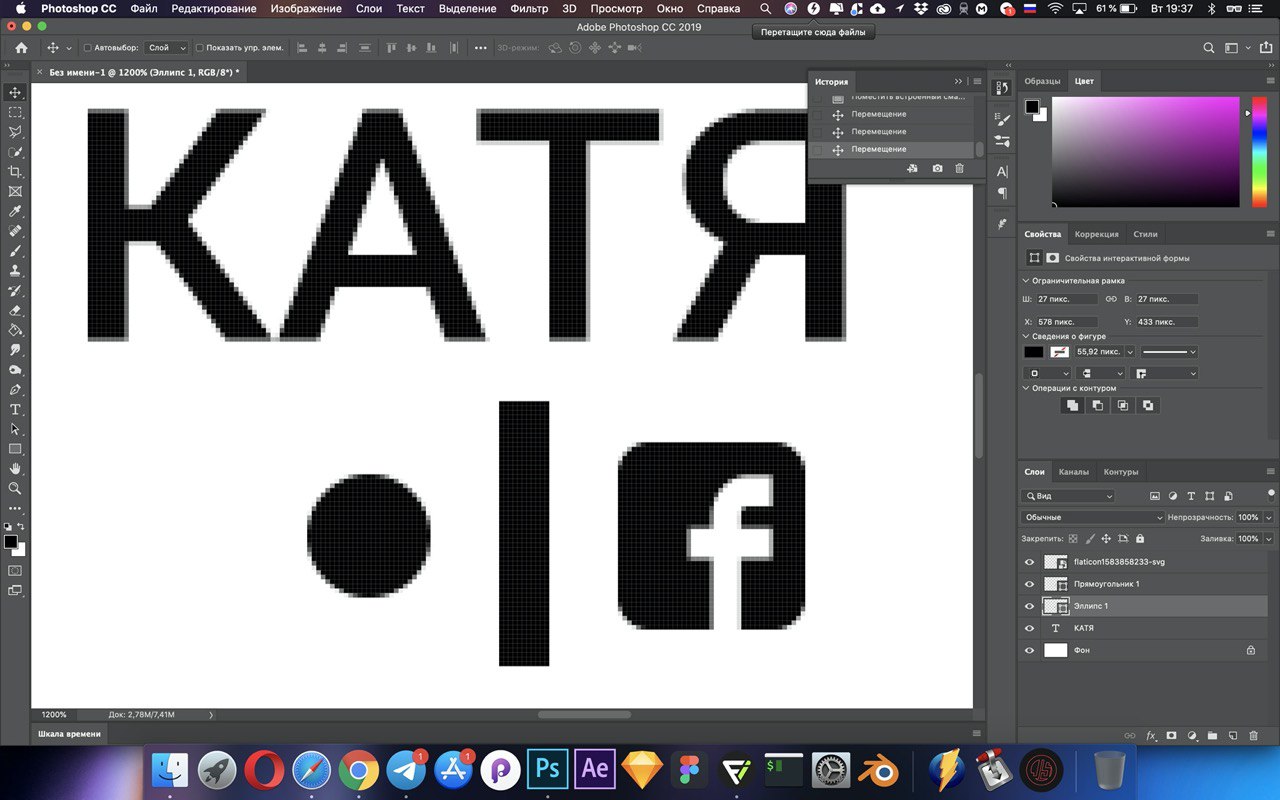Switch to the Коррекция tab
Viewport: 1280px width, 800px height.
coord(1096,234)
